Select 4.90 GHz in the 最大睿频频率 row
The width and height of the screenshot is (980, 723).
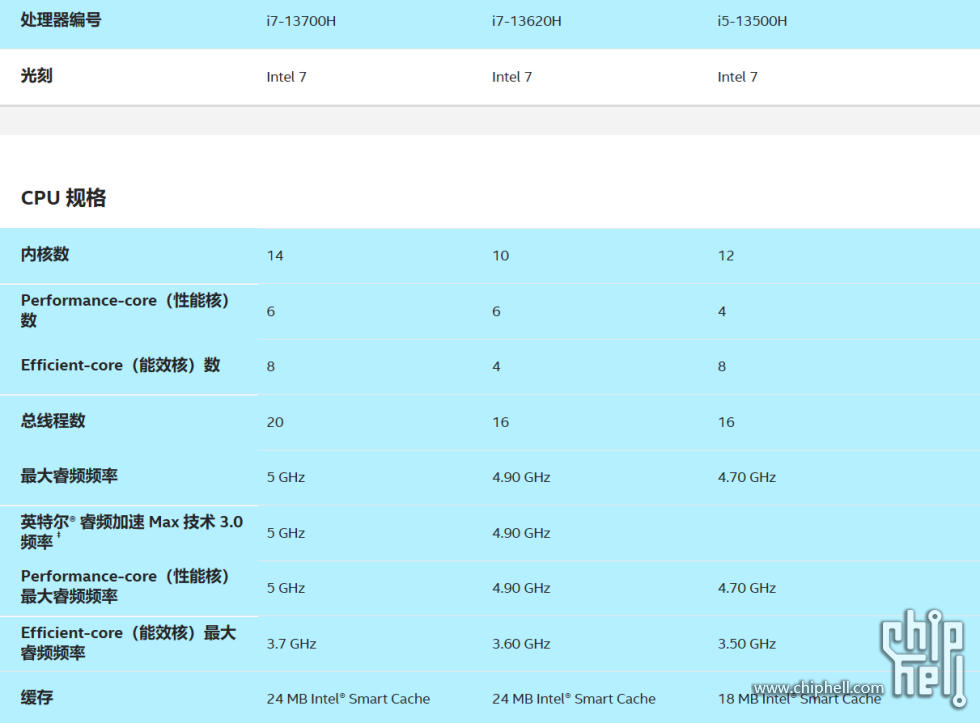click(x=521, y=477)
